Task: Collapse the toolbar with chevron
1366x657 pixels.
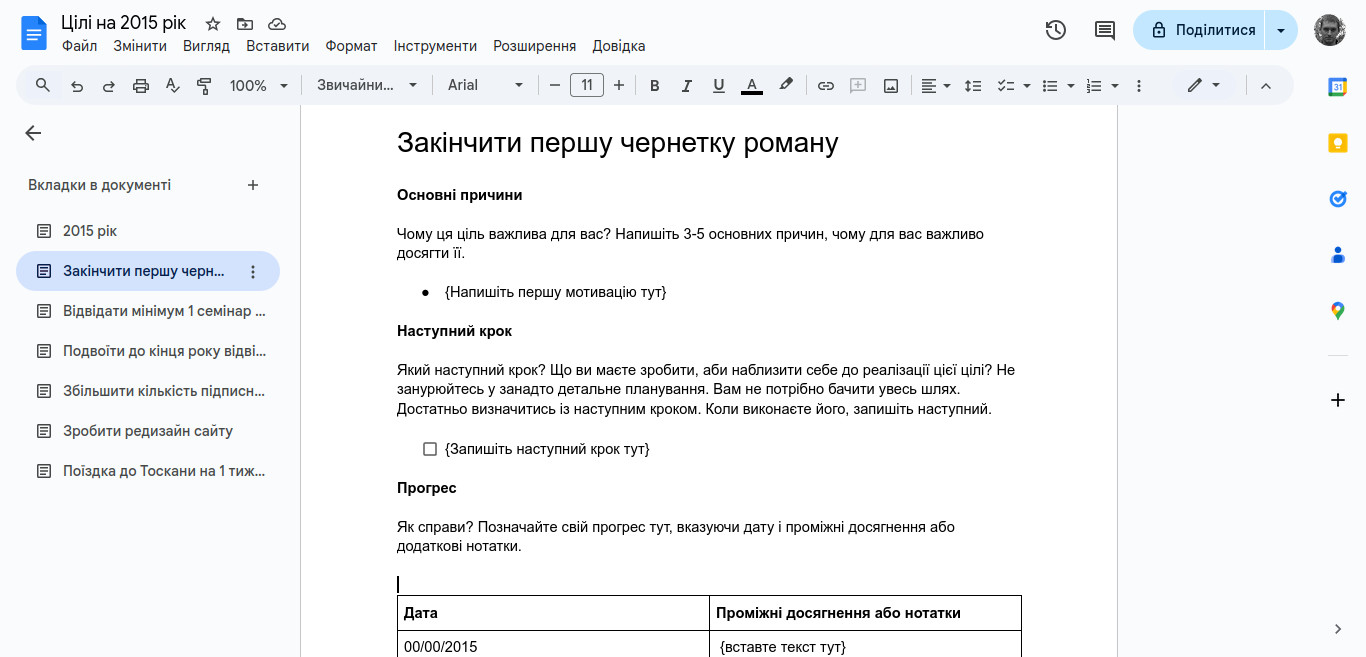Action: pyautogui.click(x=1265, y=86)
